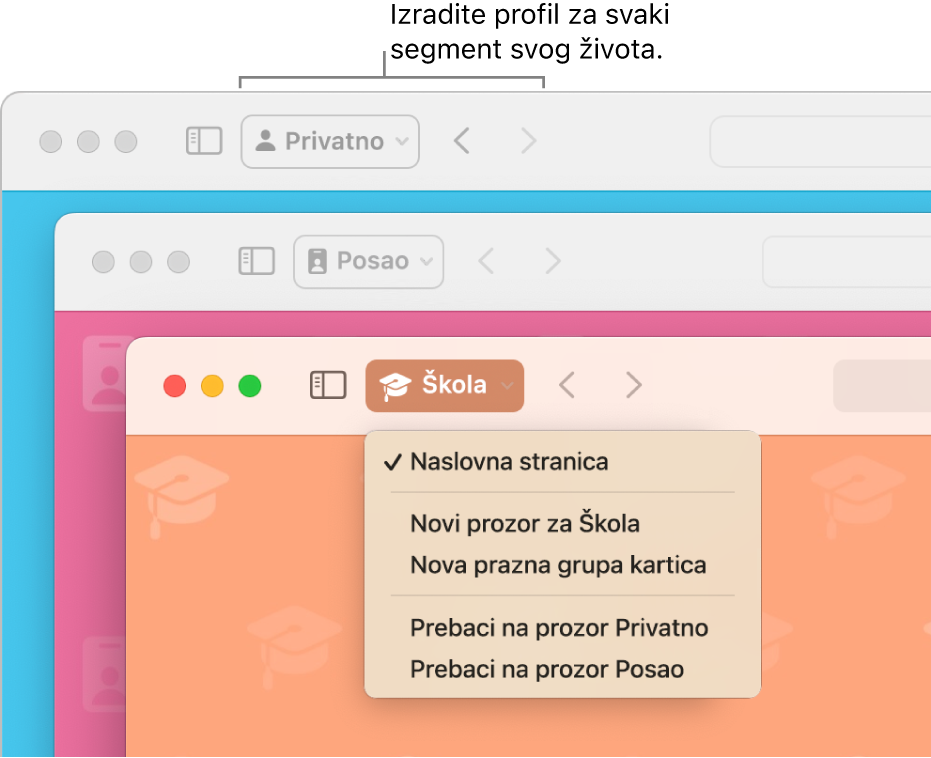Go forward in the Škola window
This screenshot has height=758, width=931.
[633, 385]
